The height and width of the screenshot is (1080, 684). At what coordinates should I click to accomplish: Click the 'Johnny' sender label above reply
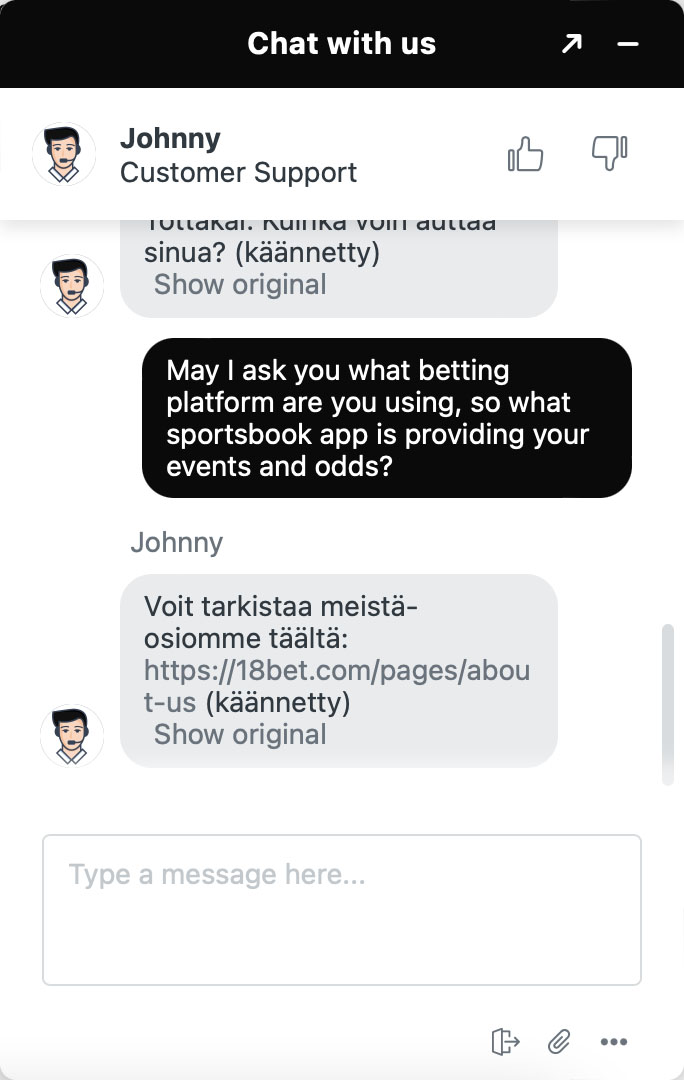(176, 543)
